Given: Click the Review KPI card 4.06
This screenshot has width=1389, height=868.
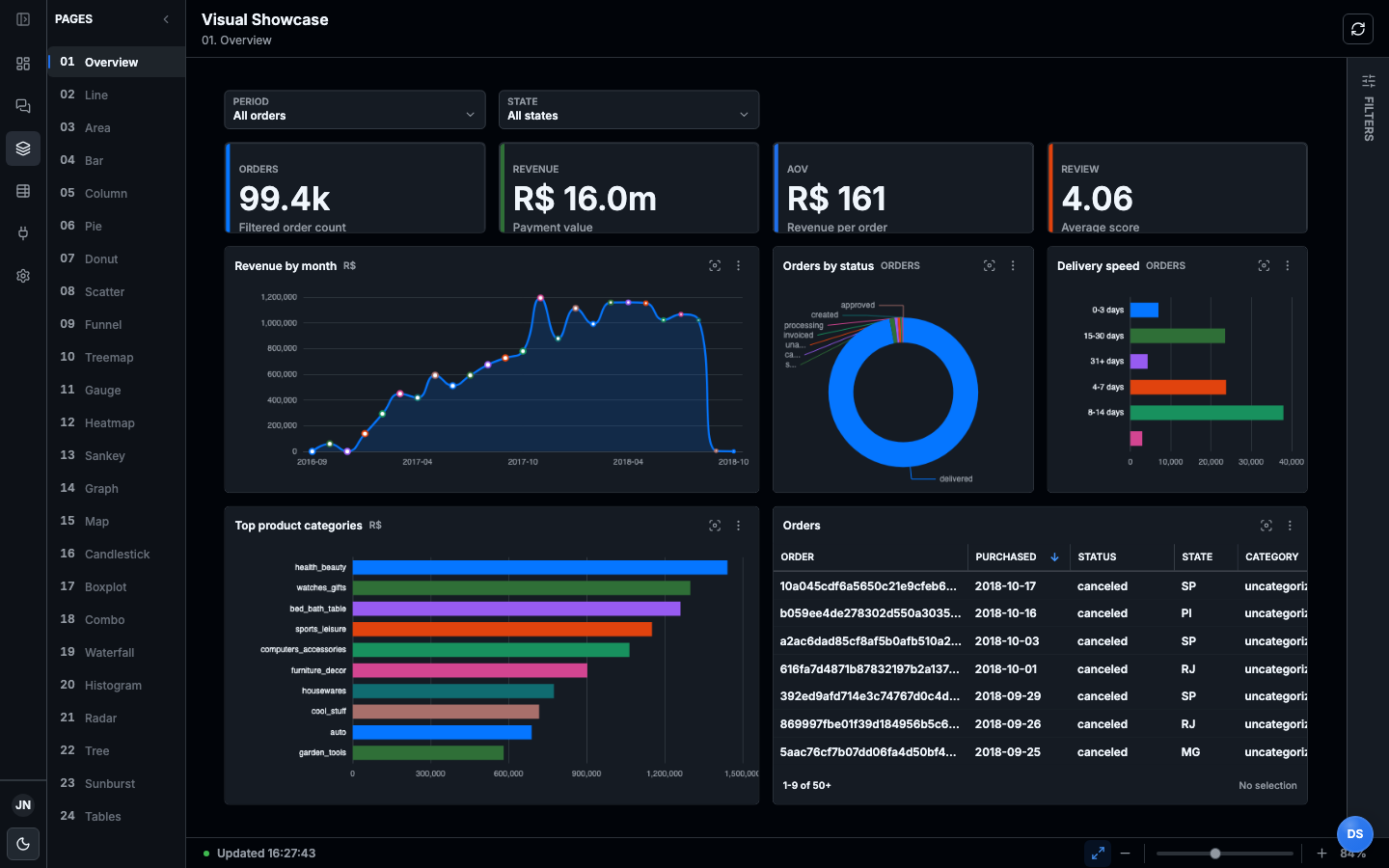Looking at the screenshot, I should (1178, 188).
